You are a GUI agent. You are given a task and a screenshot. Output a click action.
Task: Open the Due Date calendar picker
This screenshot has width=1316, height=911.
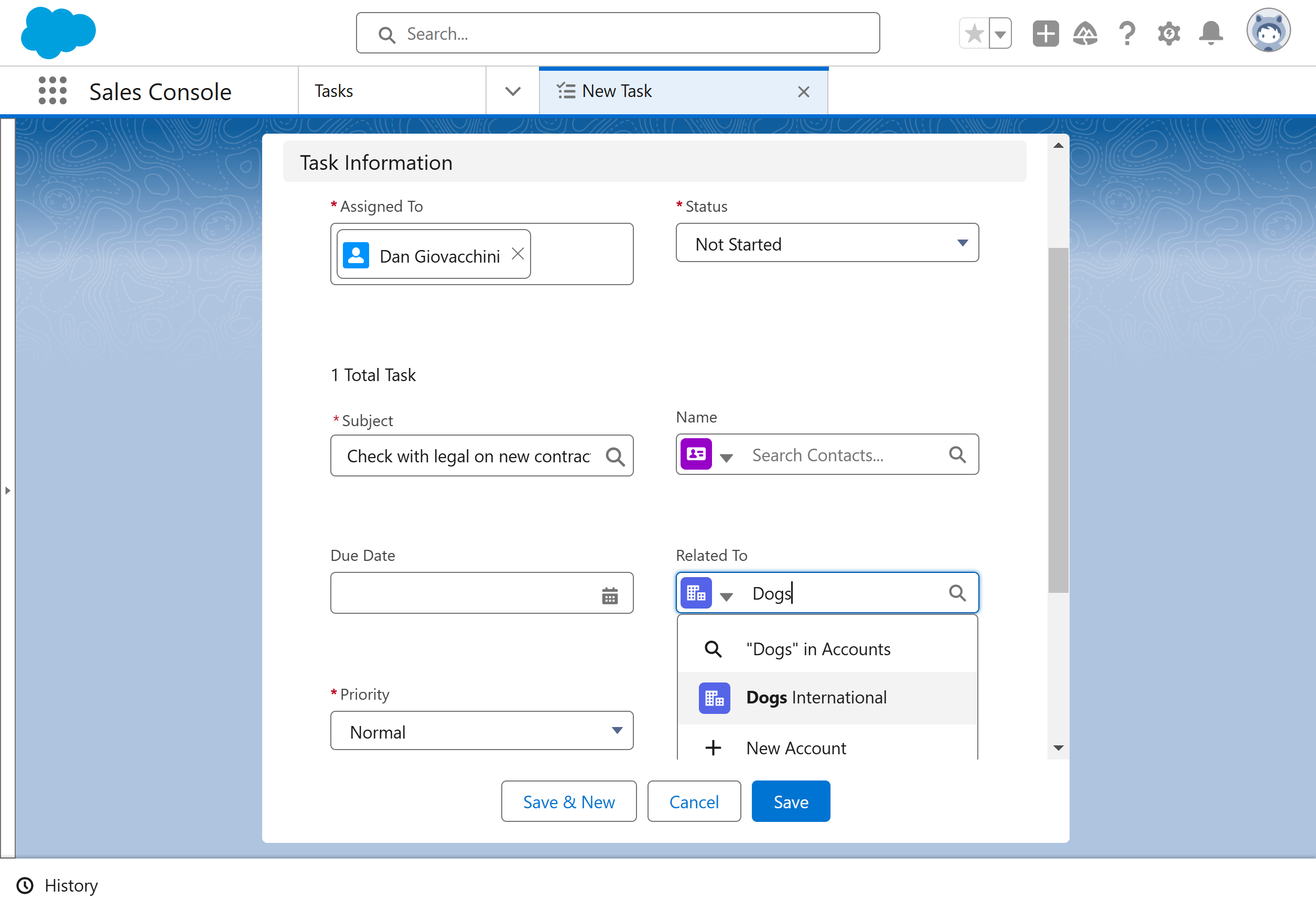point(609,596)
